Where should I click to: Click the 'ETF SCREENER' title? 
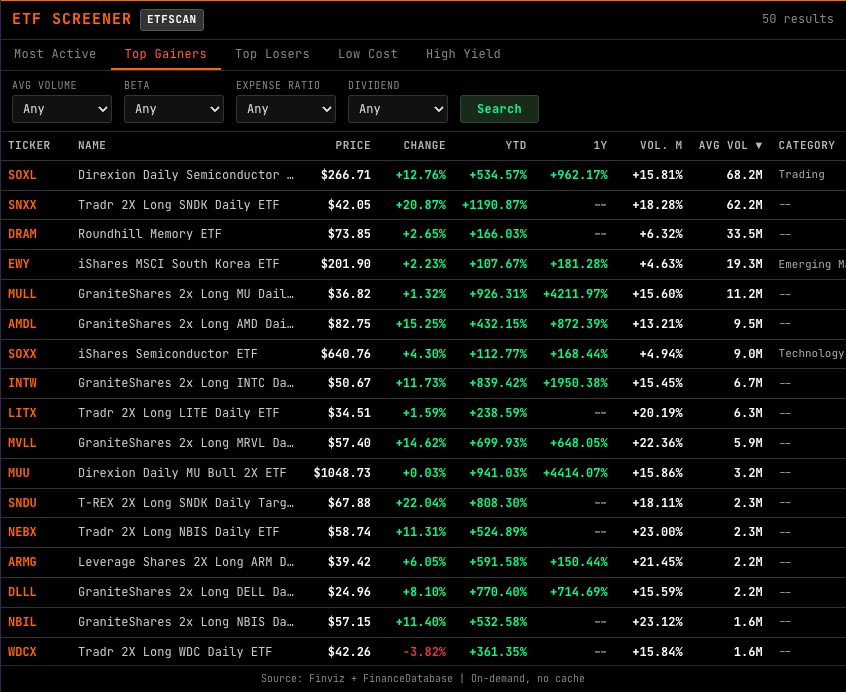[71, 19]
